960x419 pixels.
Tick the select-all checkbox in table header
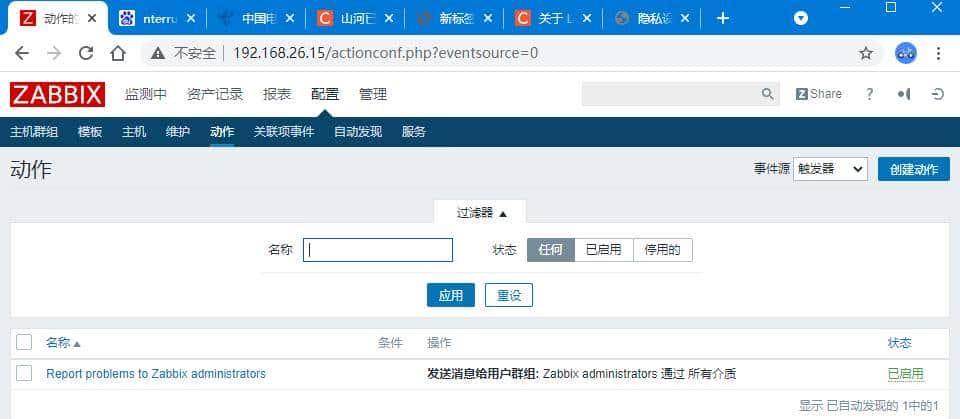coord(24,342)
